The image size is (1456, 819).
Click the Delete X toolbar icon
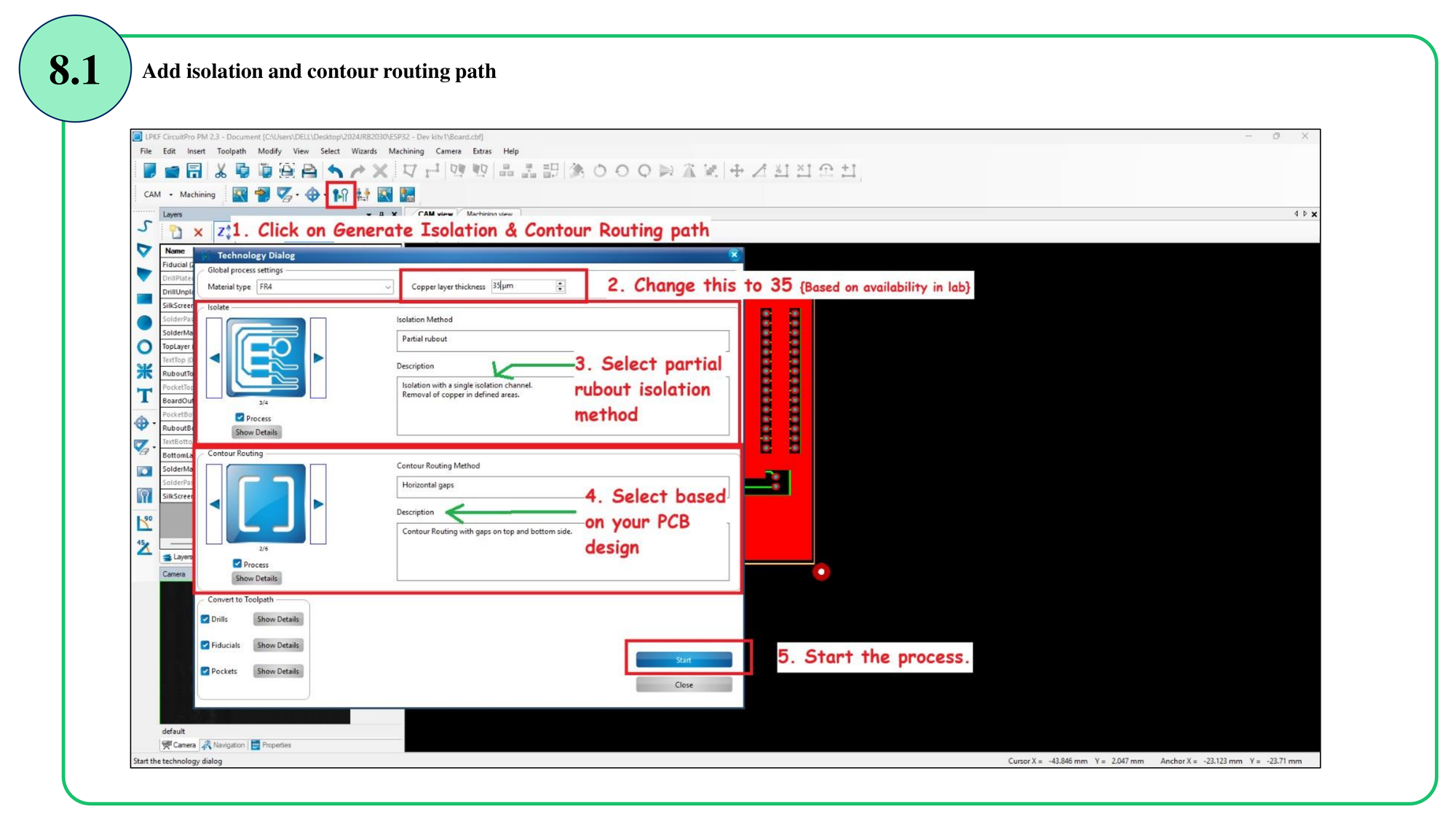point(380,171)
